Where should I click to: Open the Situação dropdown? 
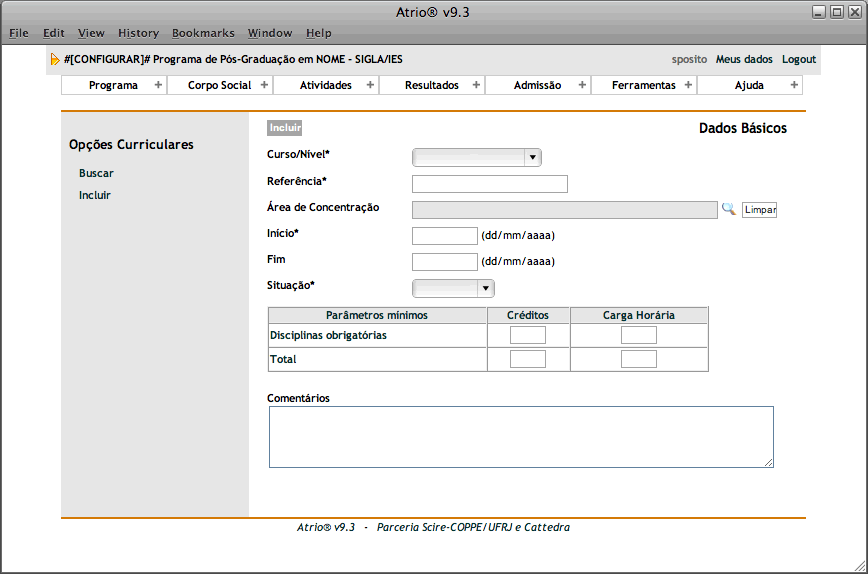(x=454, y=288)
